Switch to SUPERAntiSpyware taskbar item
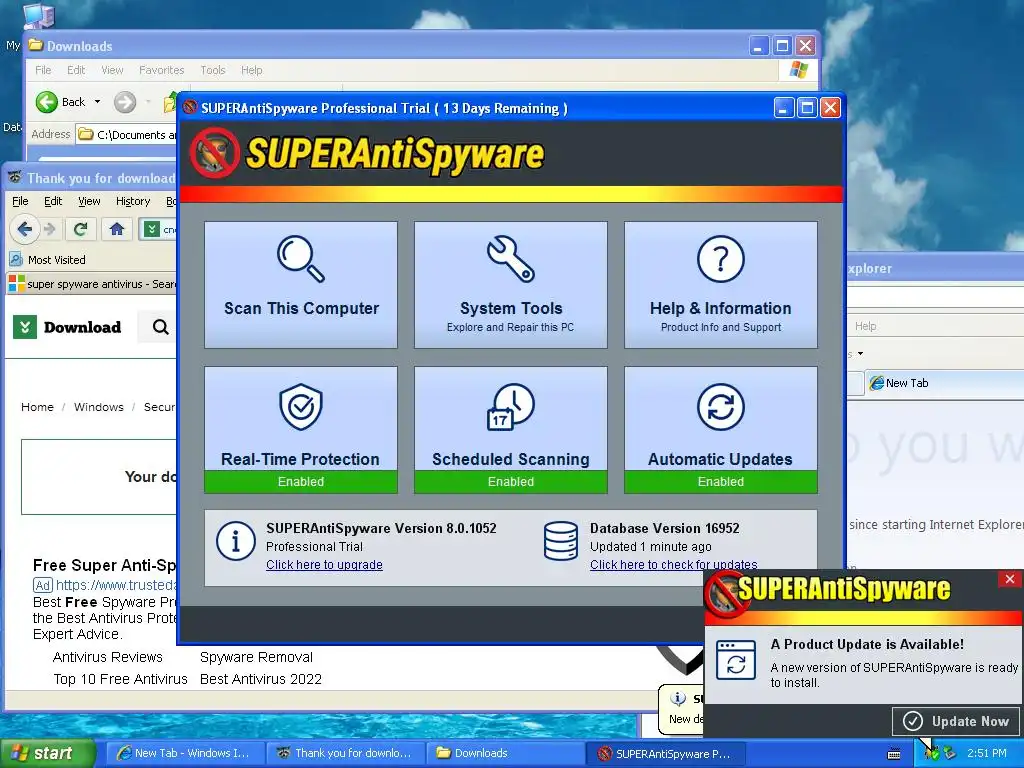The image size is (1024, 768). coord(666,753)
